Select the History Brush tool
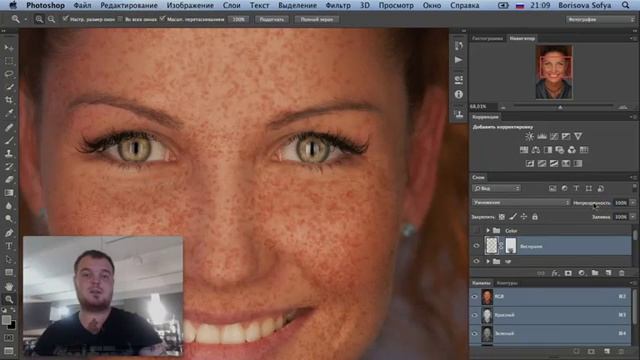The image size is (640, 360). [x=9, y=167]
